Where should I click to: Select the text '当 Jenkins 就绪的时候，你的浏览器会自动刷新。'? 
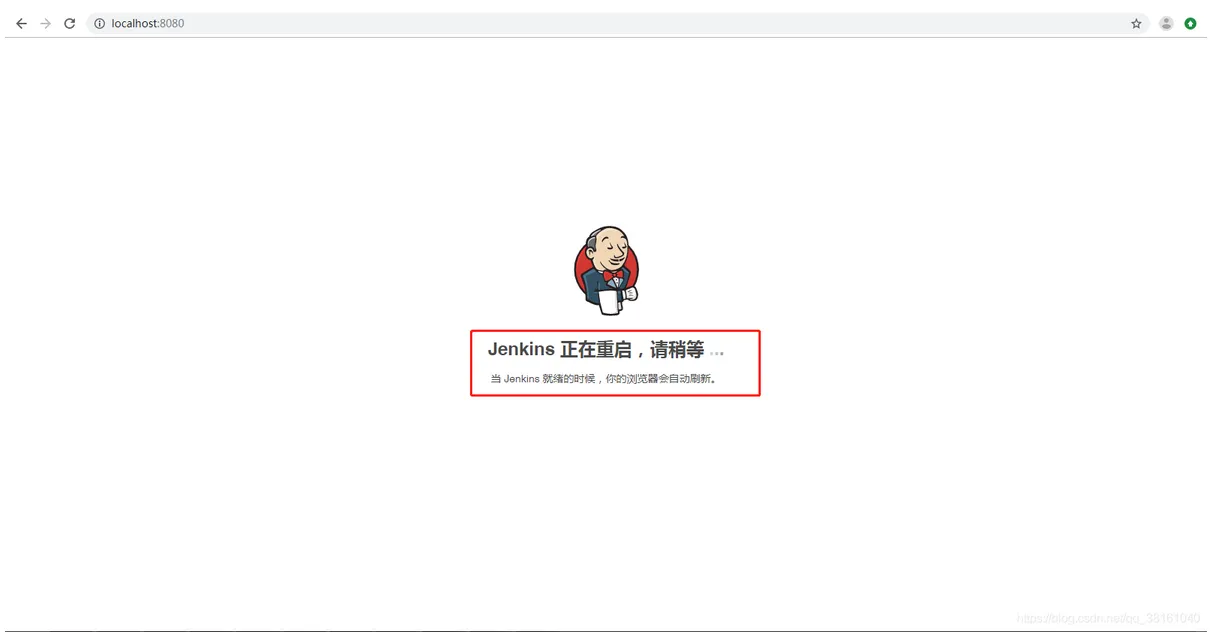(x=603, y=379)
